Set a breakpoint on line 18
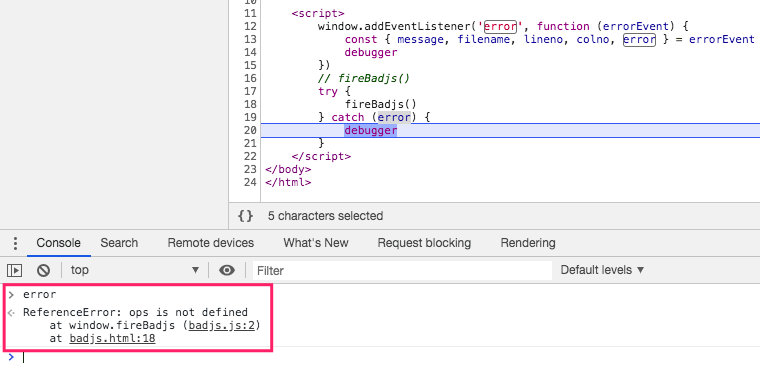The image size is (760, 378). click(250, 104)
